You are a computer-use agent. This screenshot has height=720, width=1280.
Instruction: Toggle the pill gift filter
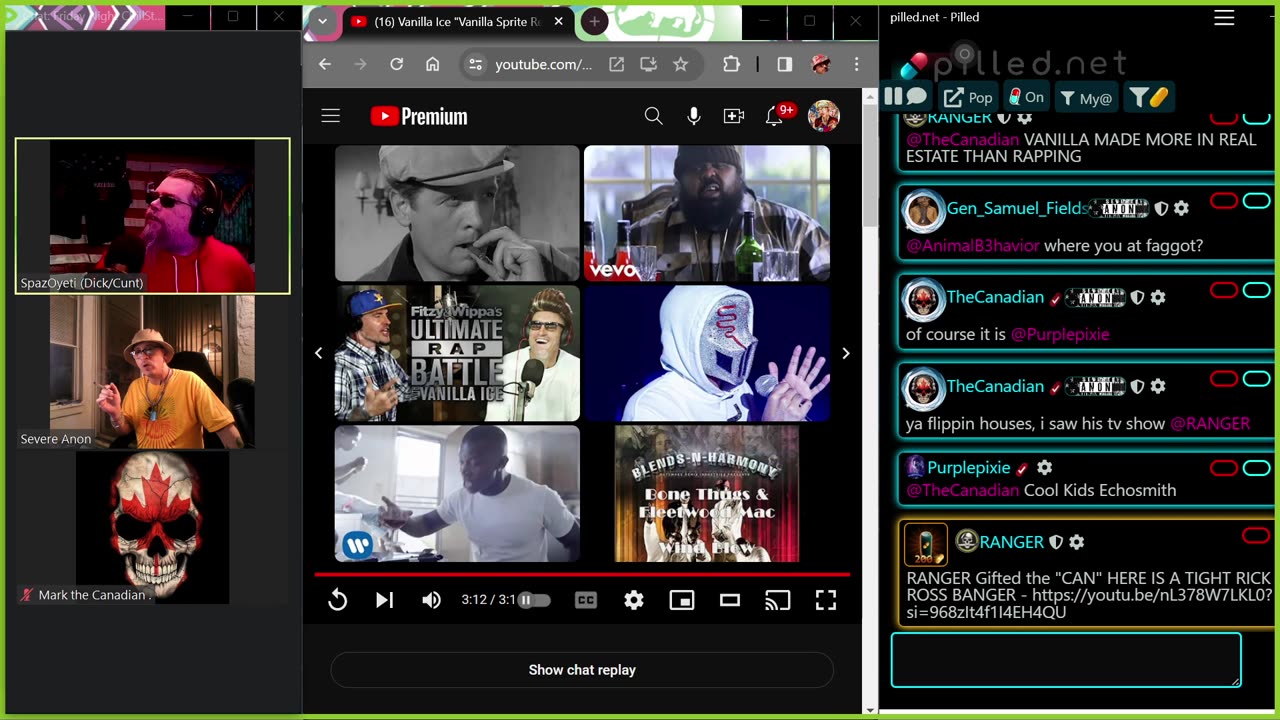pos(1149,97)
